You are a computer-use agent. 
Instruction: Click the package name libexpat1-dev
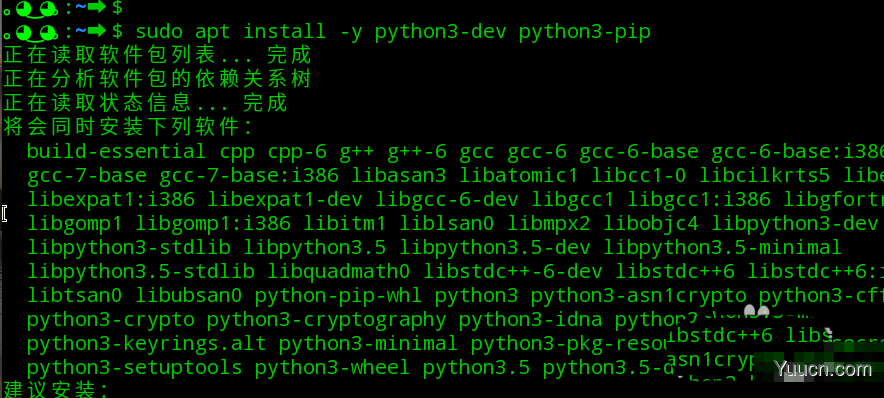click(285, 200)
